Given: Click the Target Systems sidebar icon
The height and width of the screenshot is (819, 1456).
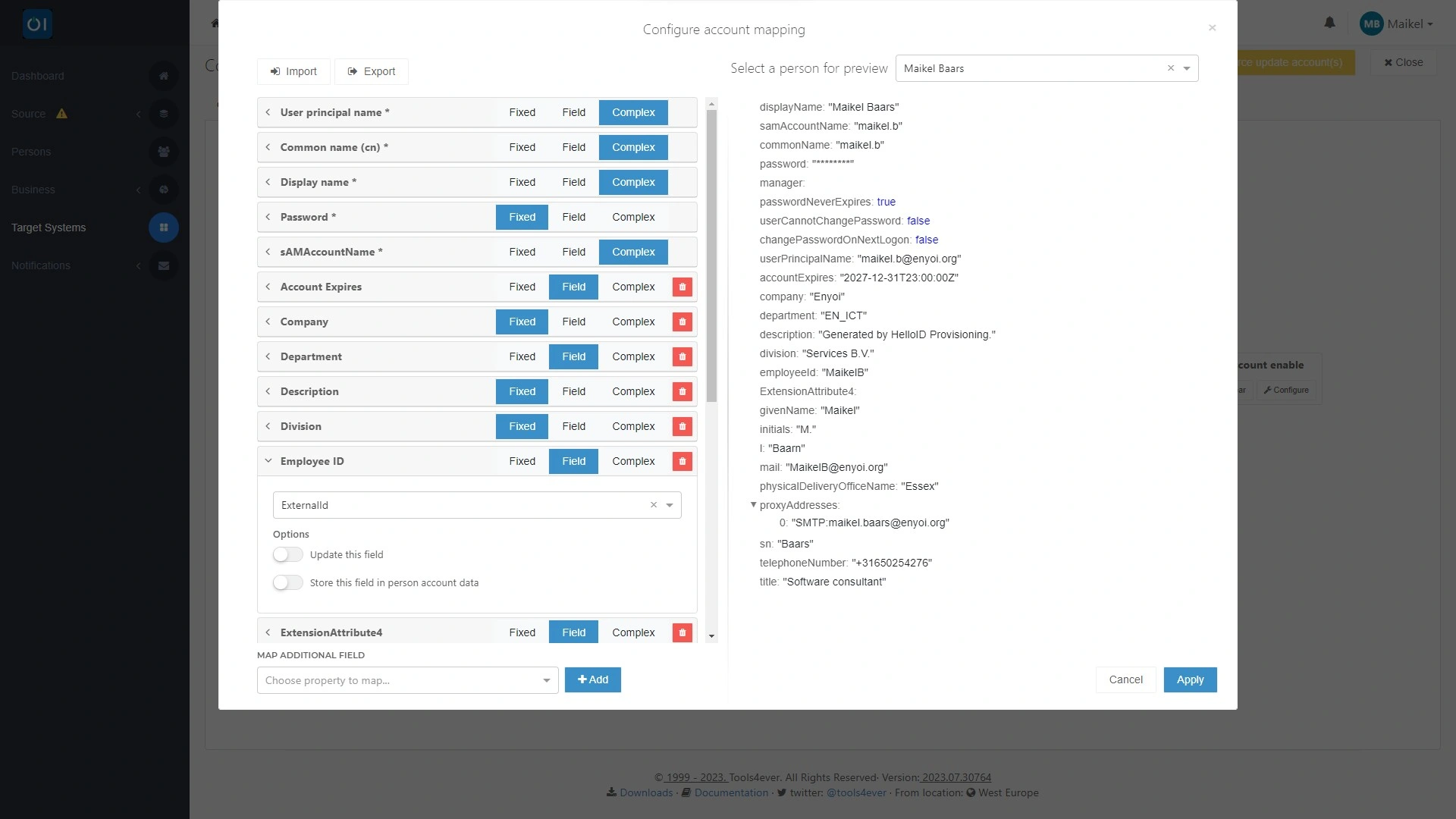Looking at the screenshot, I should click(163, 227).
